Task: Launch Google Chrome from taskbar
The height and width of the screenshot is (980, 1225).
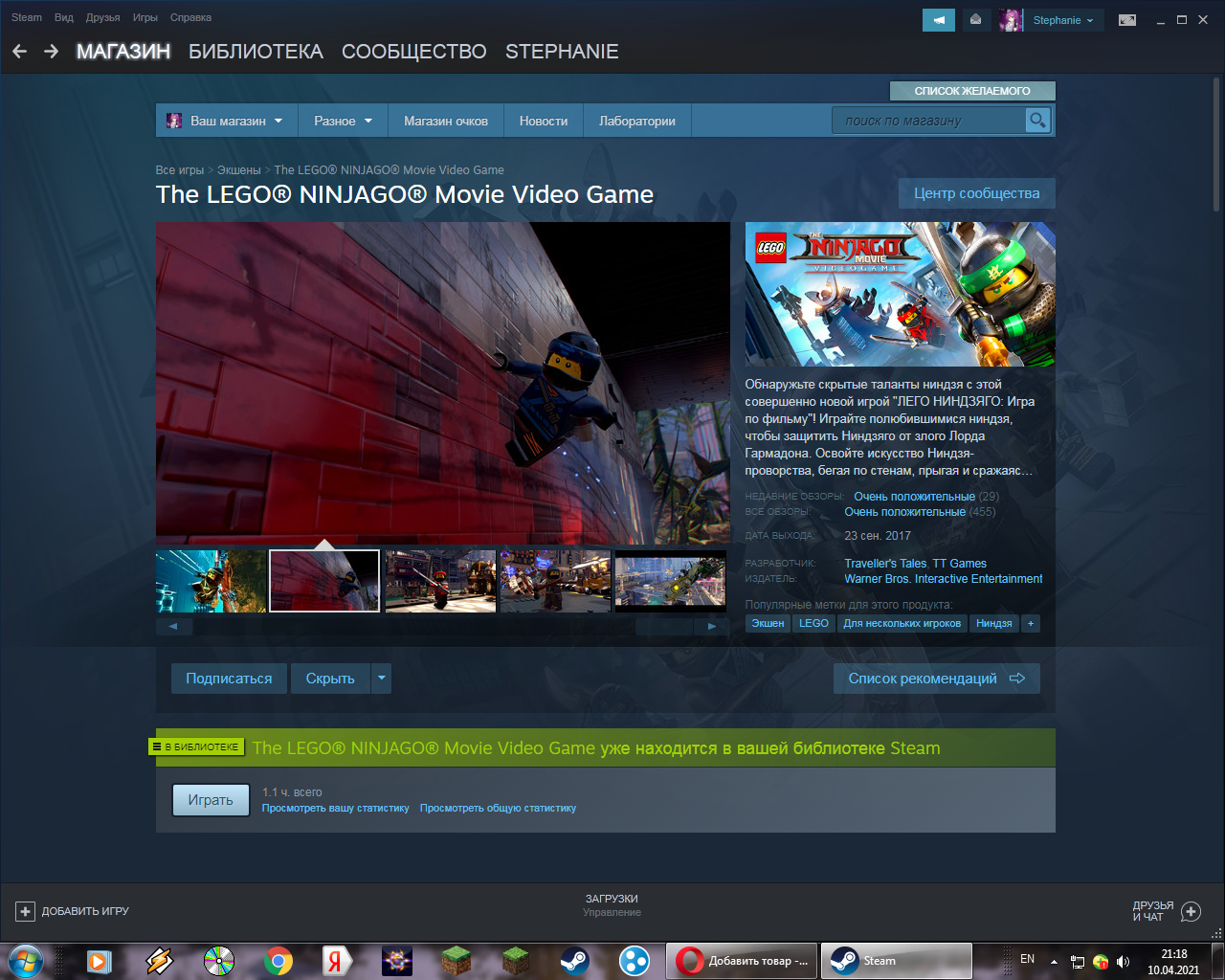Action: 278,960
